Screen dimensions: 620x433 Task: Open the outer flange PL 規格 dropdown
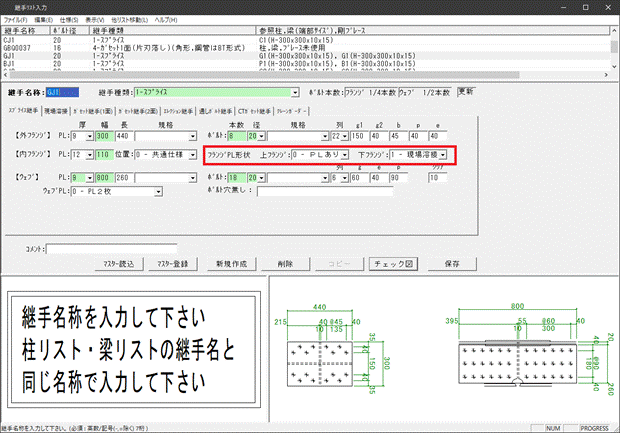[193, 136]
